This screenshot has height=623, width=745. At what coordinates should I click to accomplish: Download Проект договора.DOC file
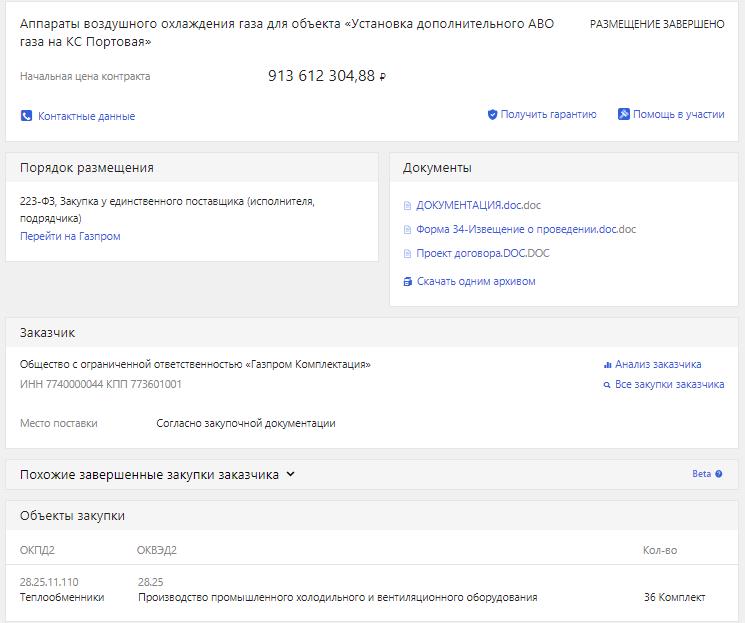(x=483, y=253)
